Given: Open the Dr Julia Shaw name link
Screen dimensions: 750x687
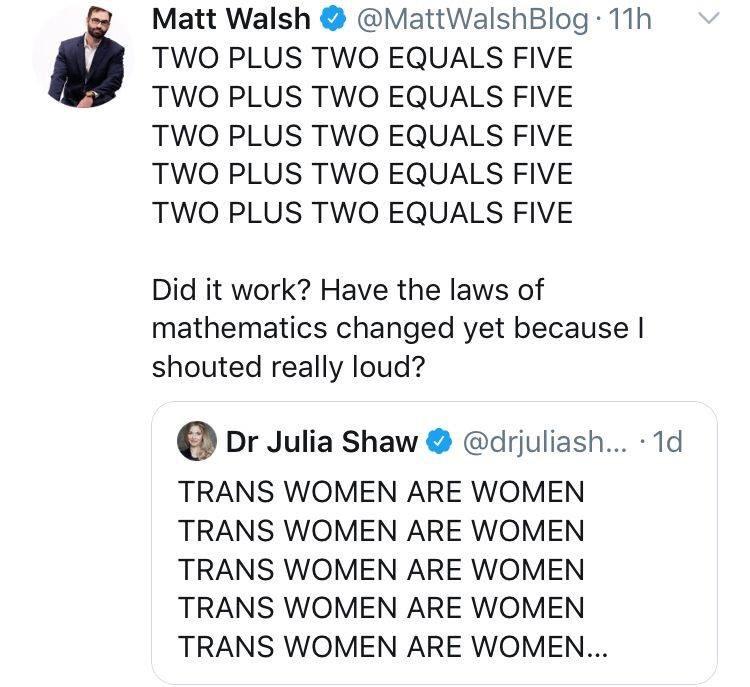Looking at the screenshot, I should point(322,441).
